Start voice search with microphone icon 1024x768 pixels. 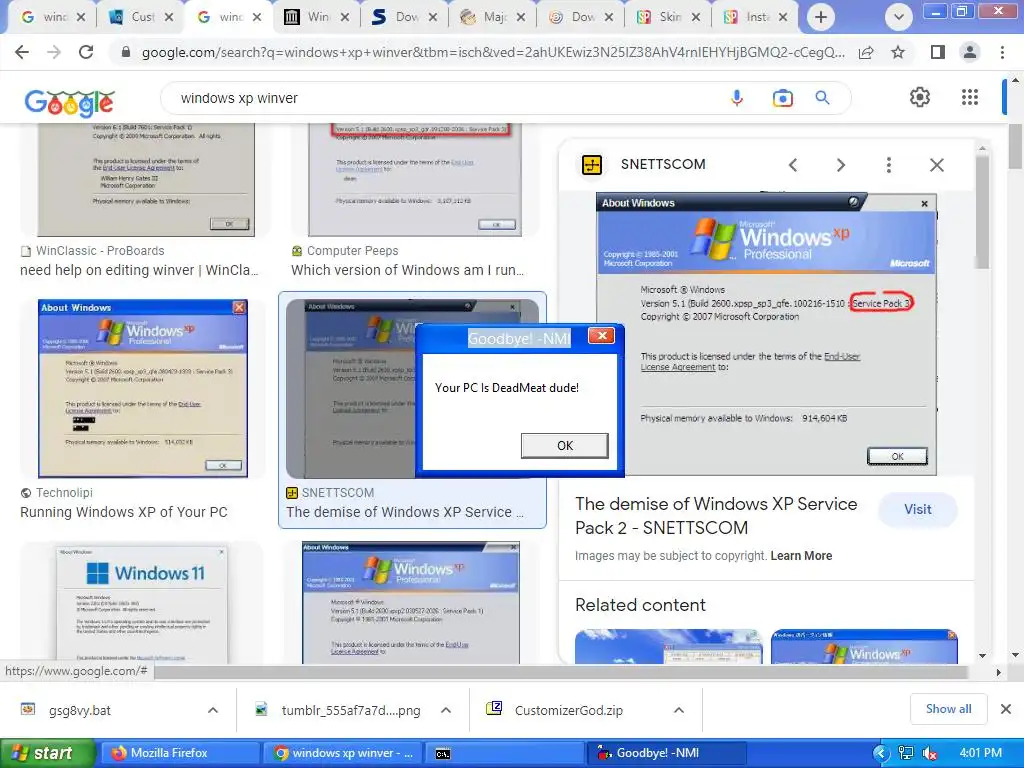click(737, 98)
